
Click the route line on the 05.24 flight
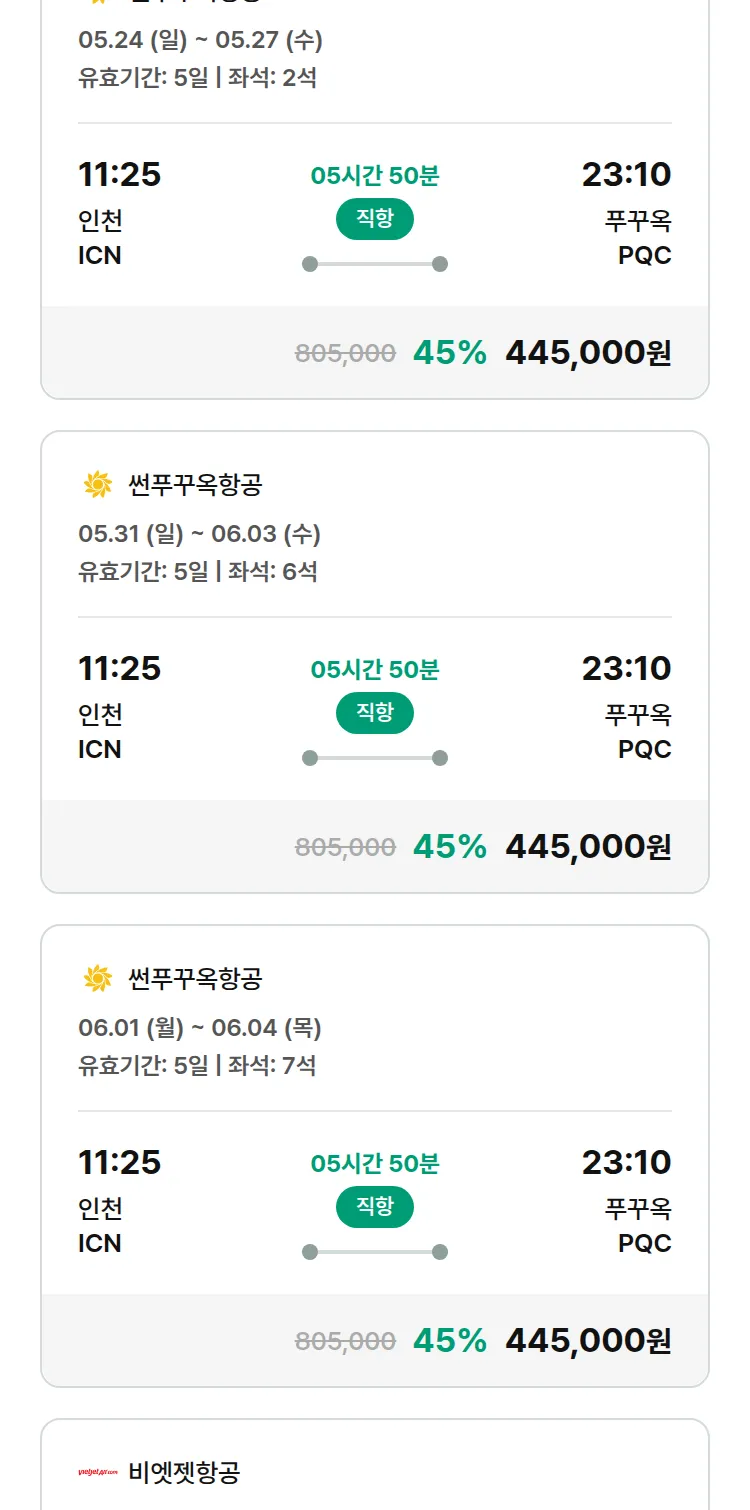coord(375,264)
